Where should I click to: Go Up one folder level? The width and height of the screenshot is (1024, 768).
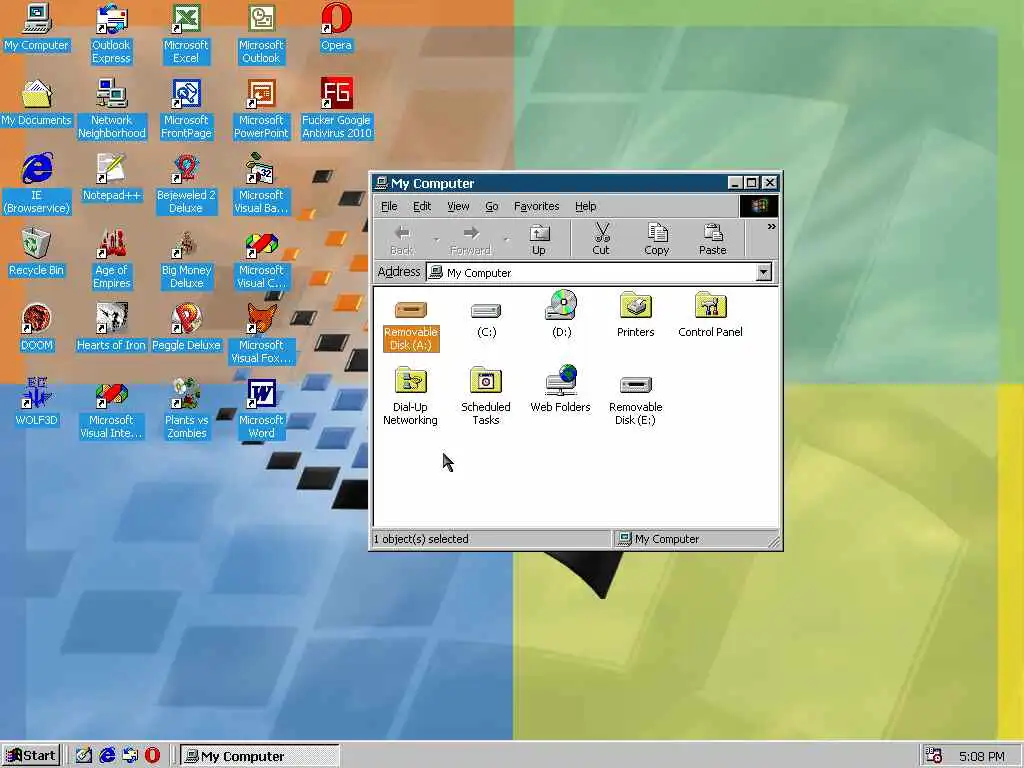click(539, 240)
